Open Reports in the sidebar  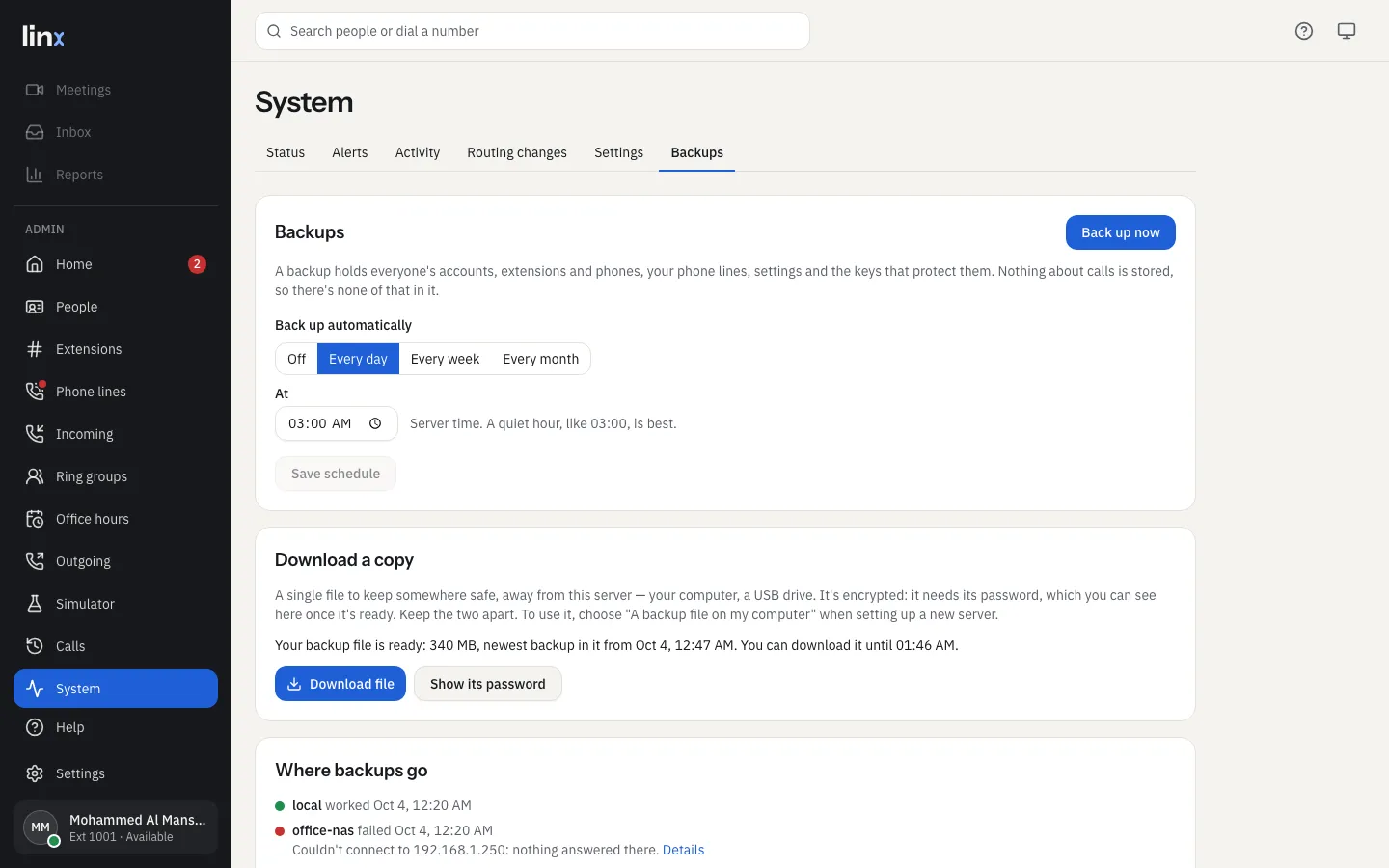[116, 175]
